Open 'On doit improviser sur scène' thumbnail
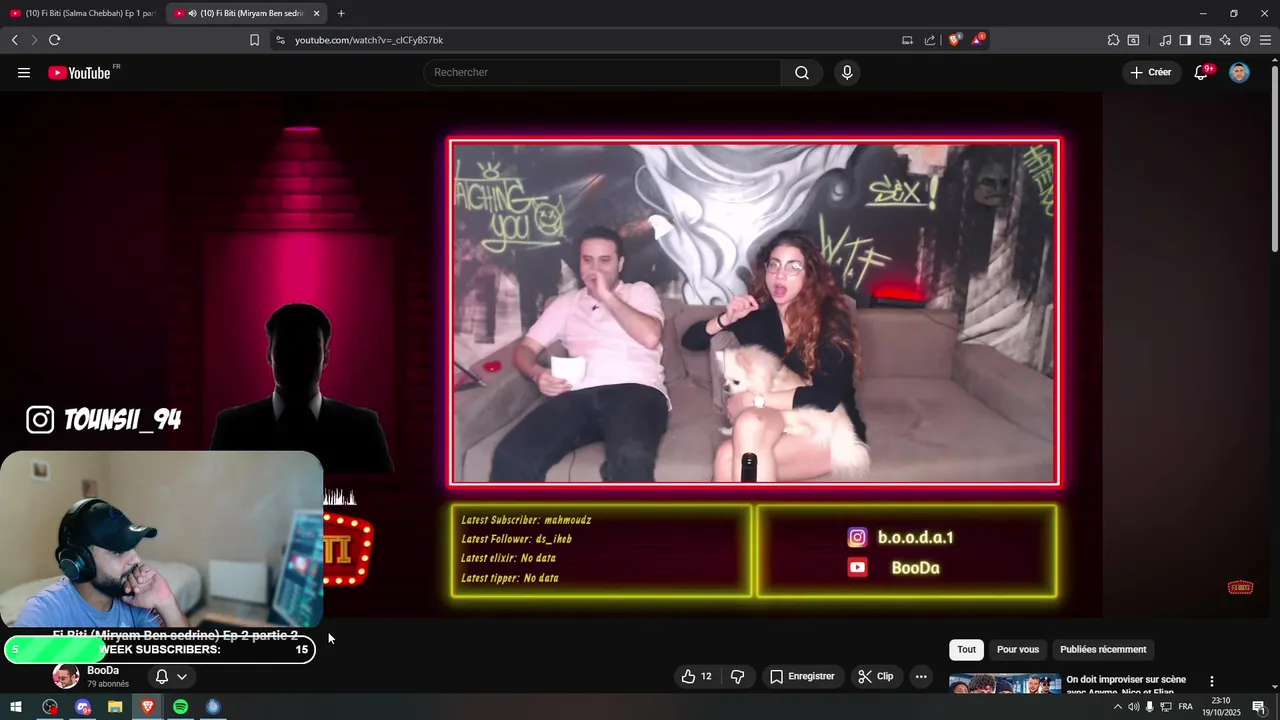 pyautogui.click(x=1004, y=684)
